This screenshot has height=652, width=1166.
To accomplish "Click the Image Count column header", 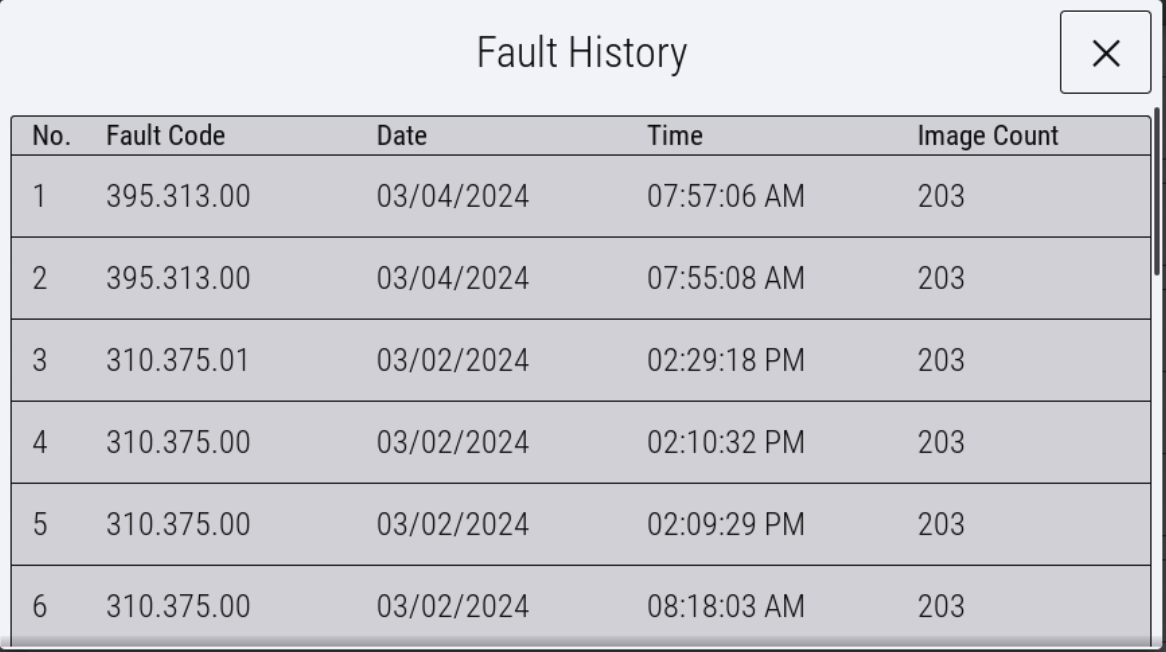I will click(987, 136).
